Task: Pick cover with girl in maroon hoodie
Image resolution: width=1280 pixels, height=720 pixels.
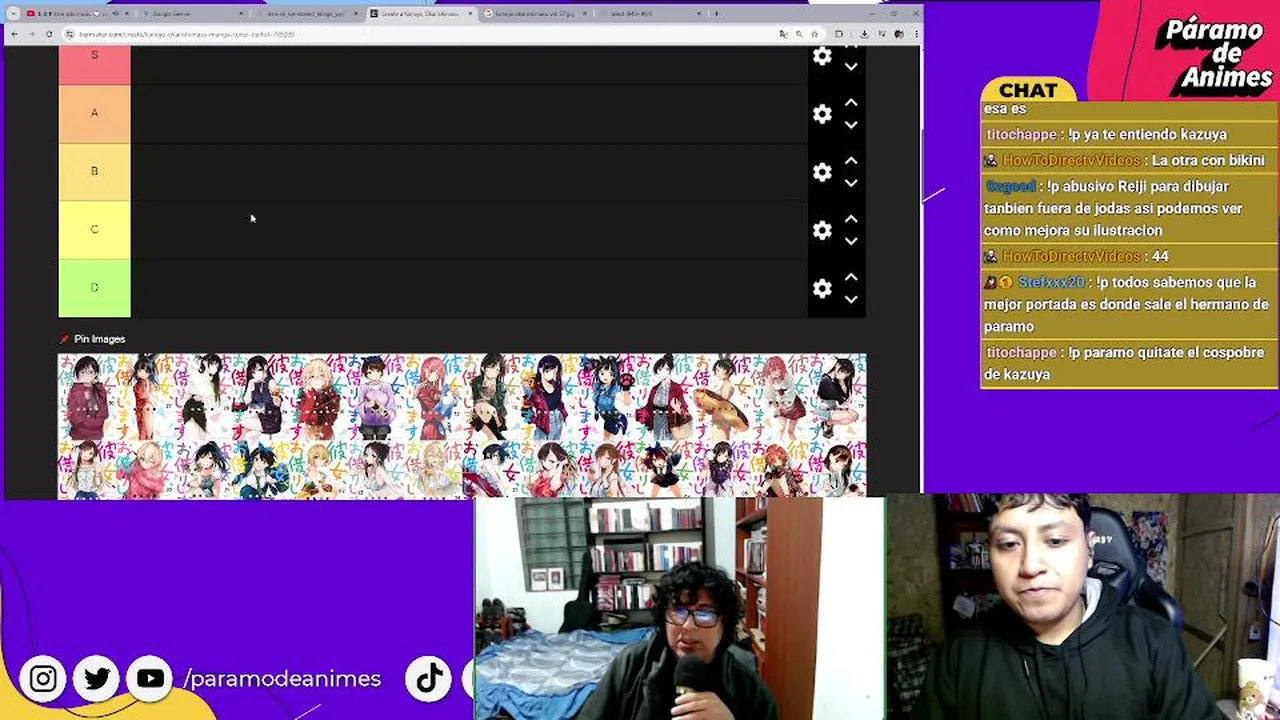Action: tap(87, 397)
